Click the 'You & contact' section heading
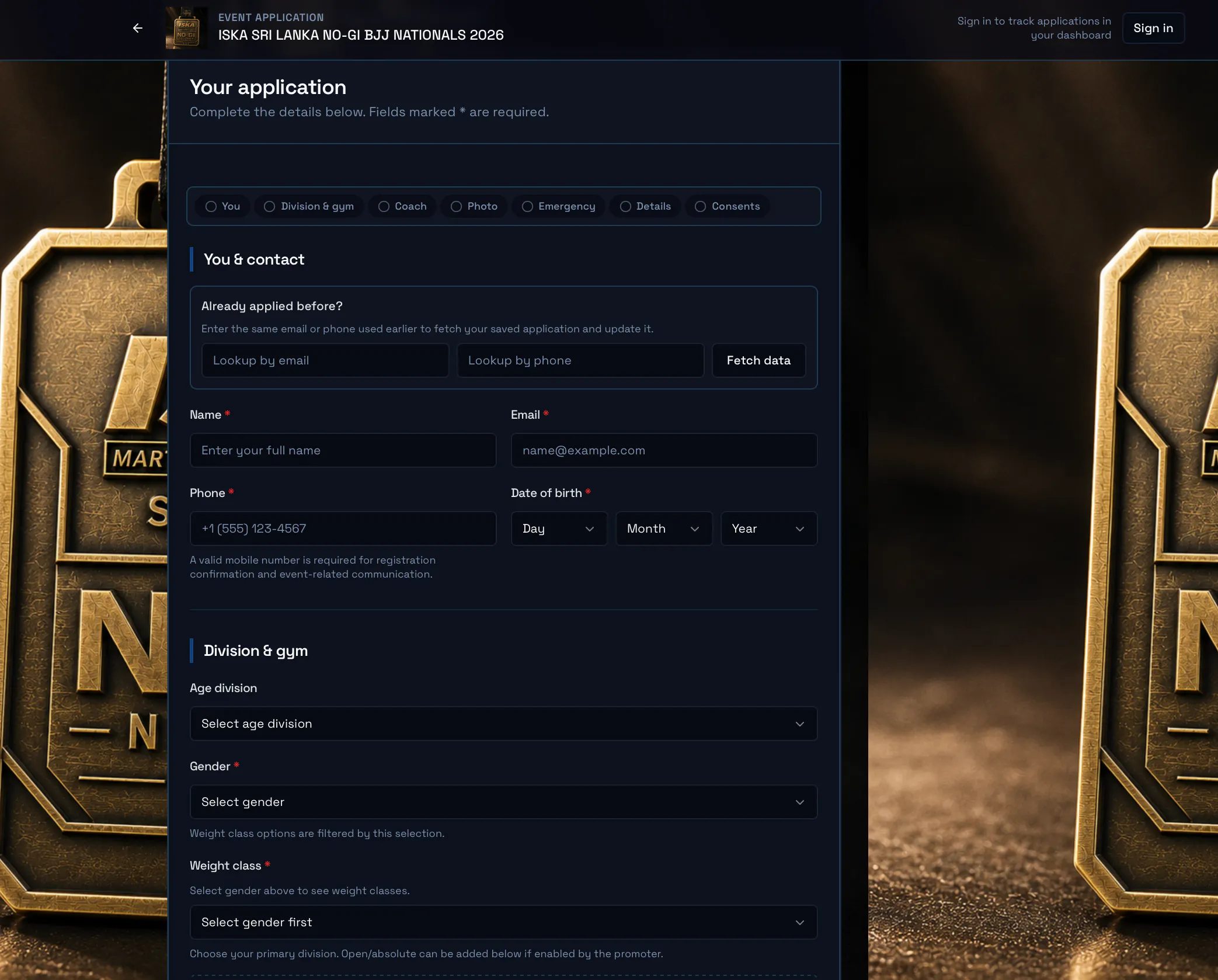This screenshot has height=980, width=1218. [254, 259]
